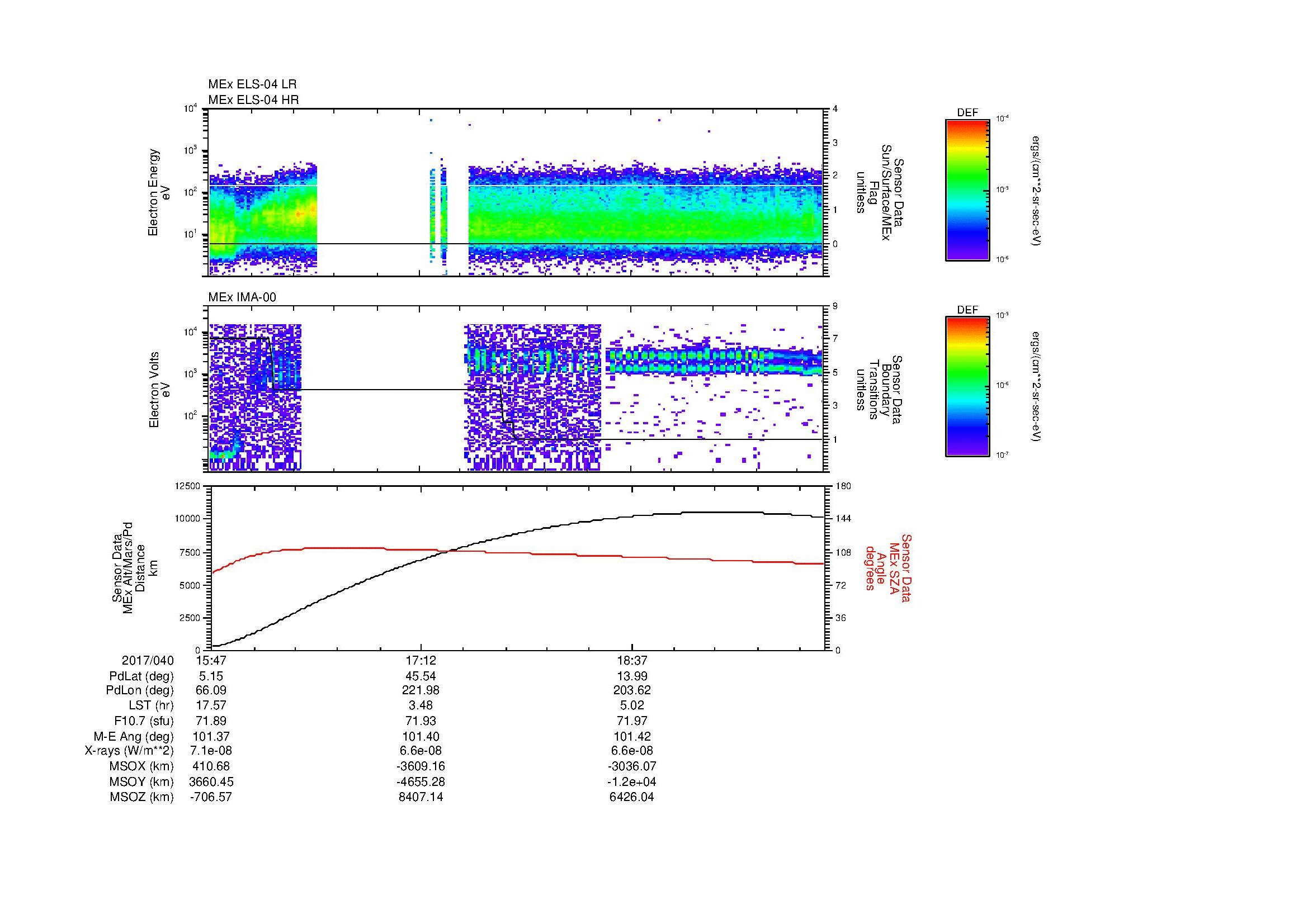The height and width of the screenshot is (924, 1308).
Task: Click the 'LST (hr)' row label
Action: tap(151, 705)
